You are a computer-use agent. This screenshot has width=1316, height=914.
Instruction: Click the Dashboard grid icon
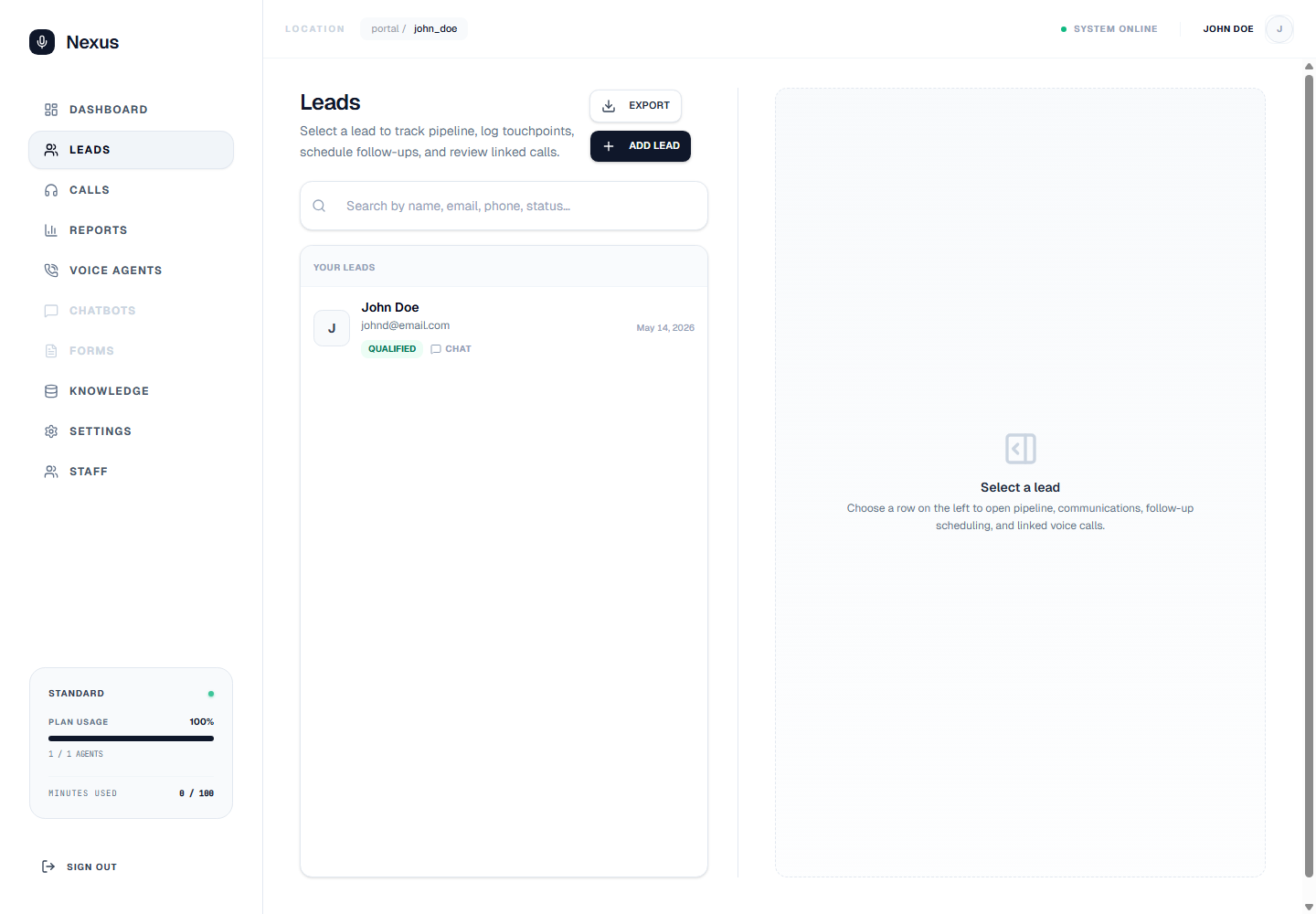51,110
